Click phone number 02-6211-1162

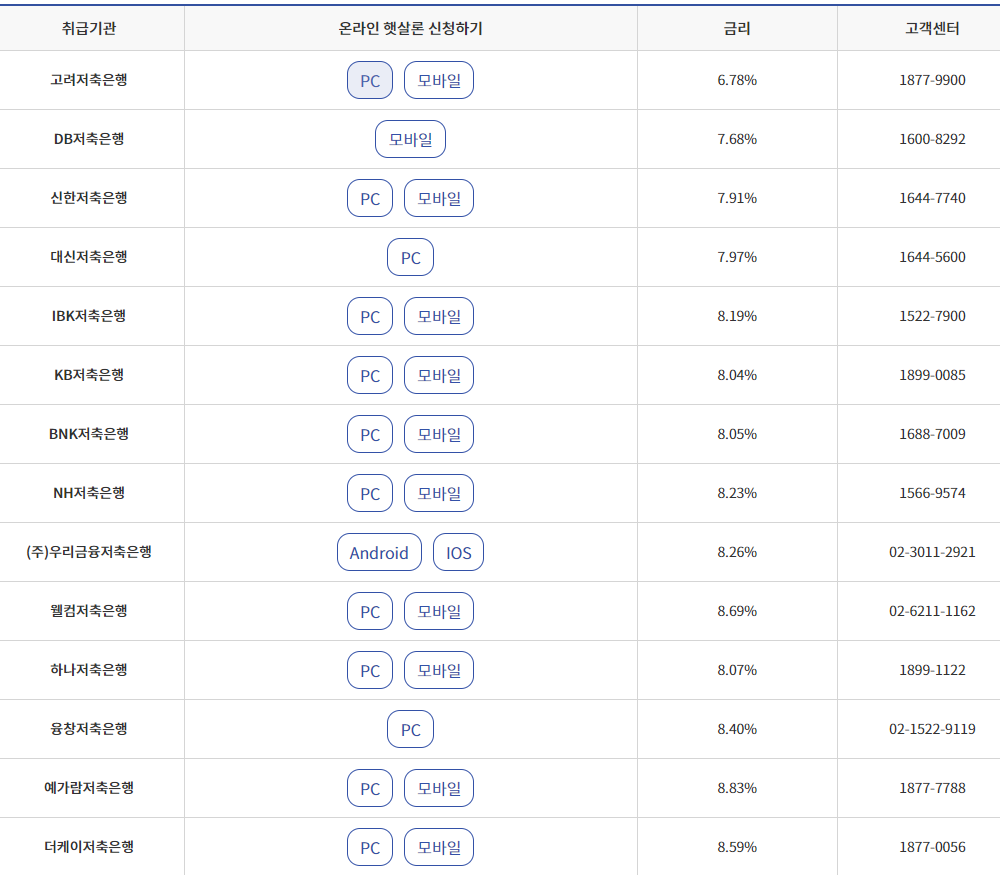[x=932, y=611]
